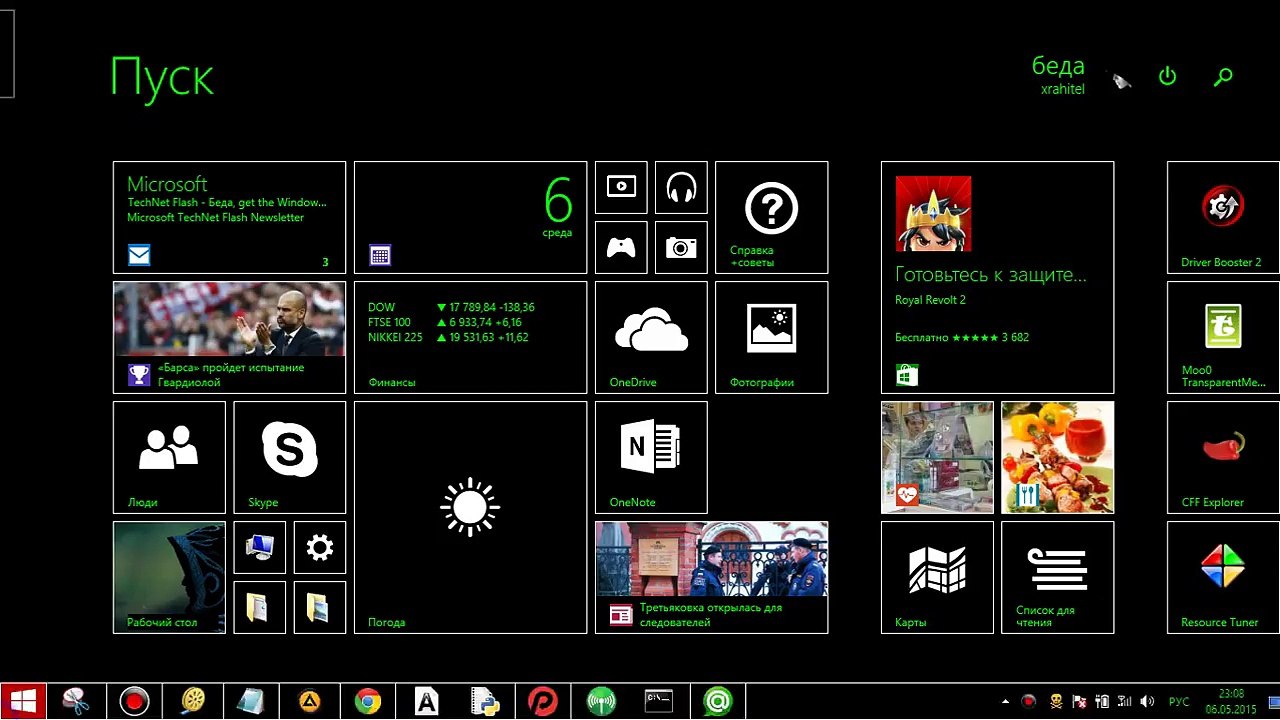Open the Video tile
The image size is (1280, 720).
(x=621, y=187)
